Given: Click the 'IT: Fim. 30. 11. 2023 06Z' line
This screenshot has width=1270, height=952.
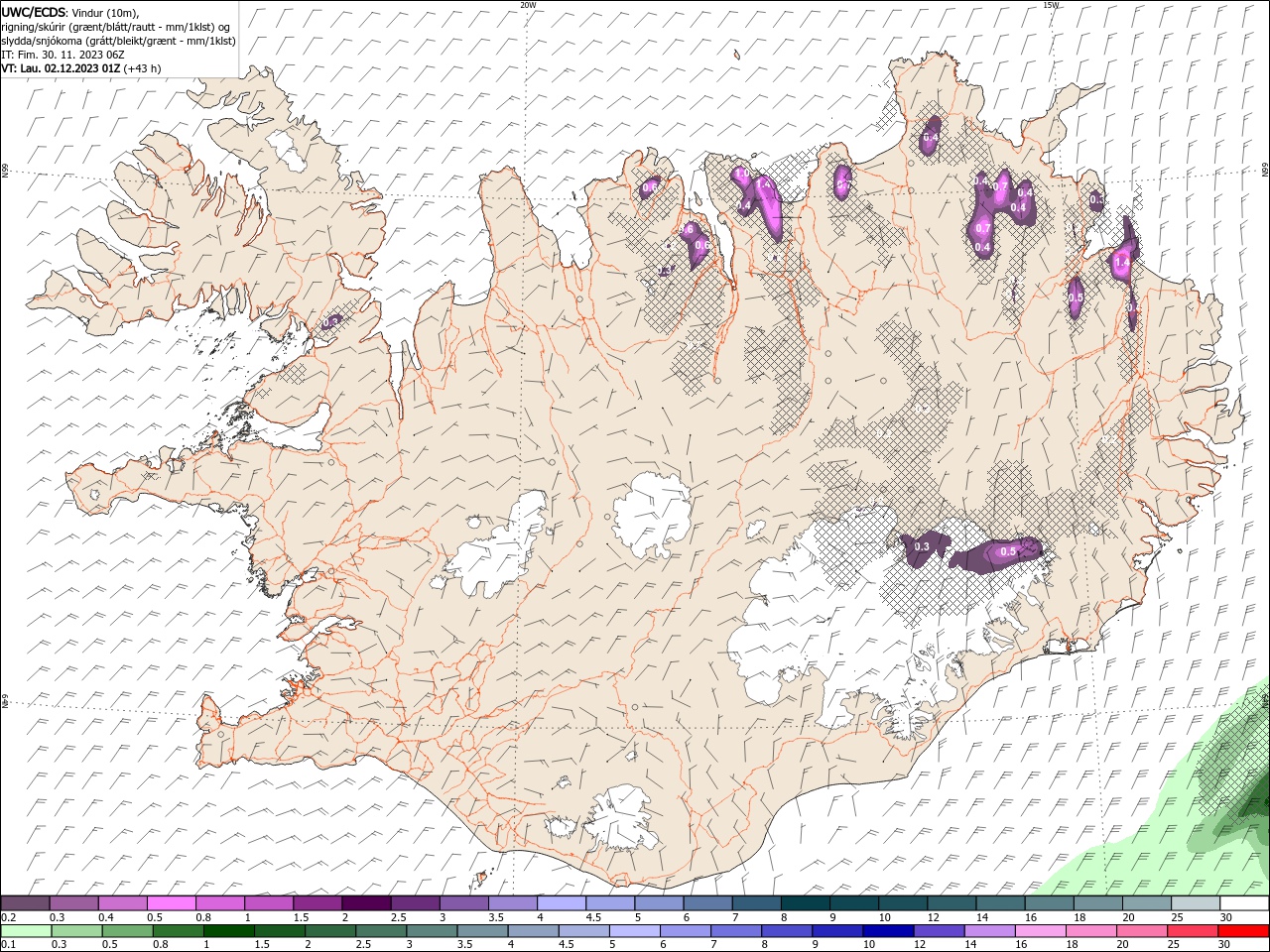Looking at the screenshot, I should pyautogui.click(x=63, y=55).
